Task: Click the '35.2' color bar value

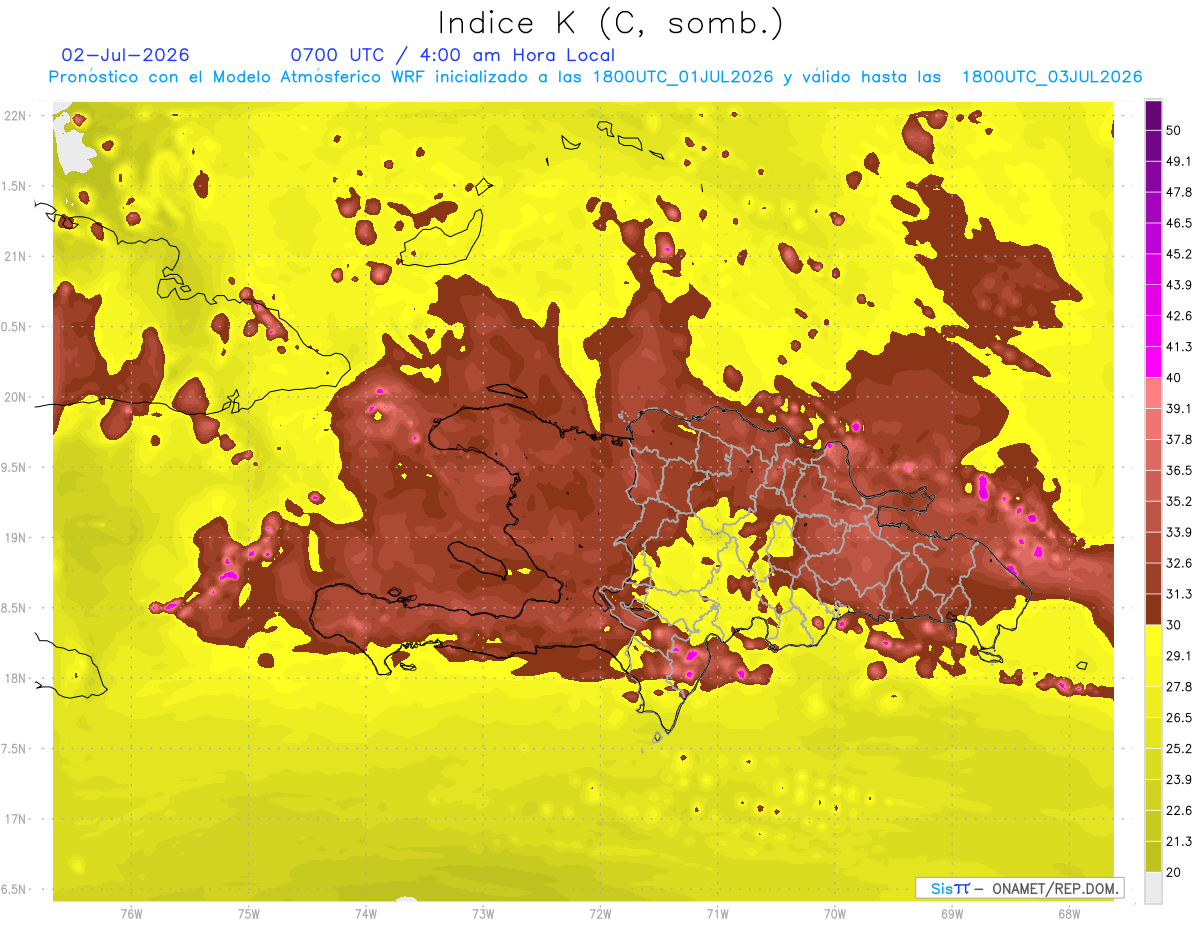Action: [x=1178, y=501]
